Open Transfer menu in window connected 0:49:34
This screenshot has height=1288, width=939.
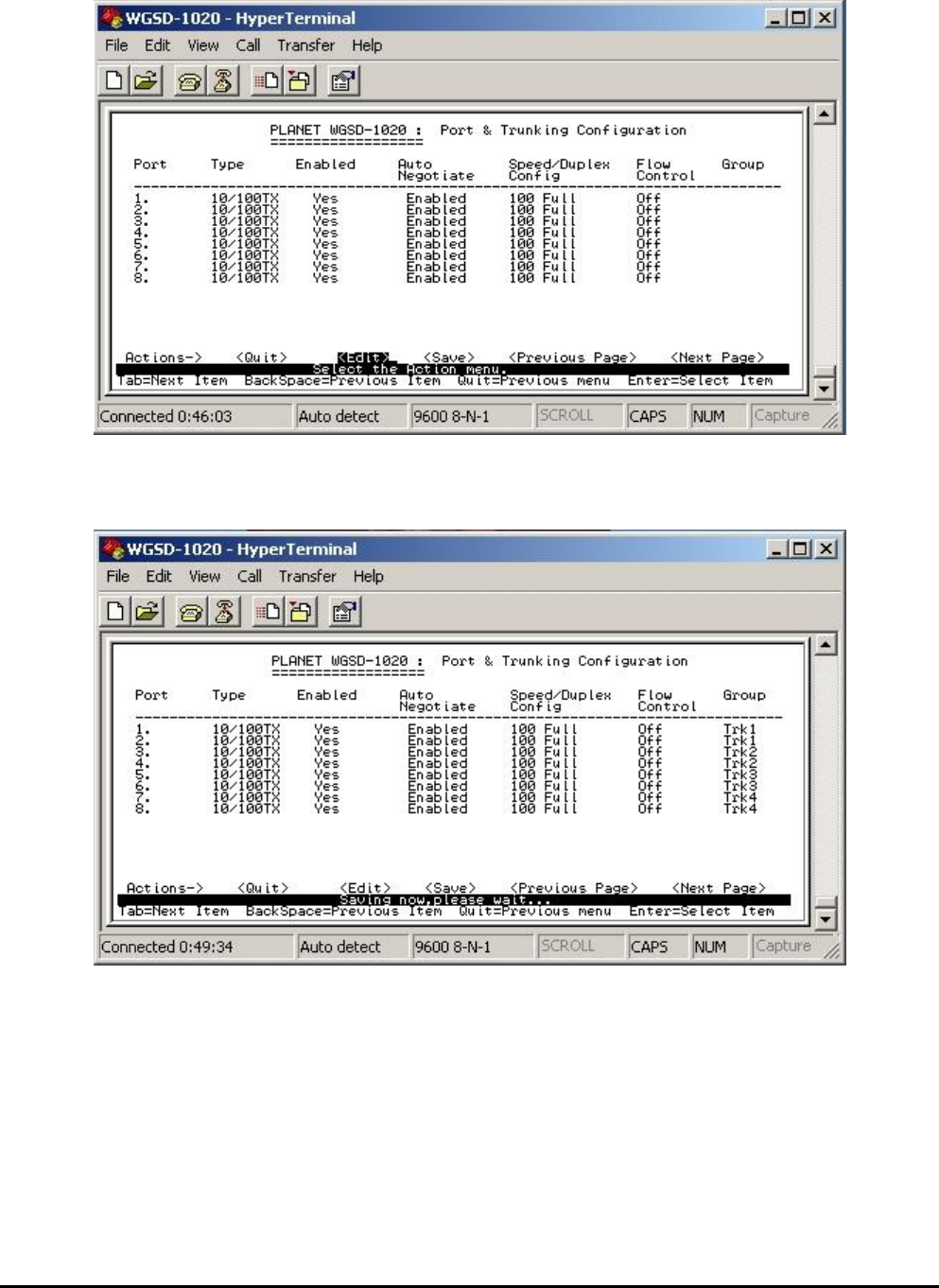[306, 576]
